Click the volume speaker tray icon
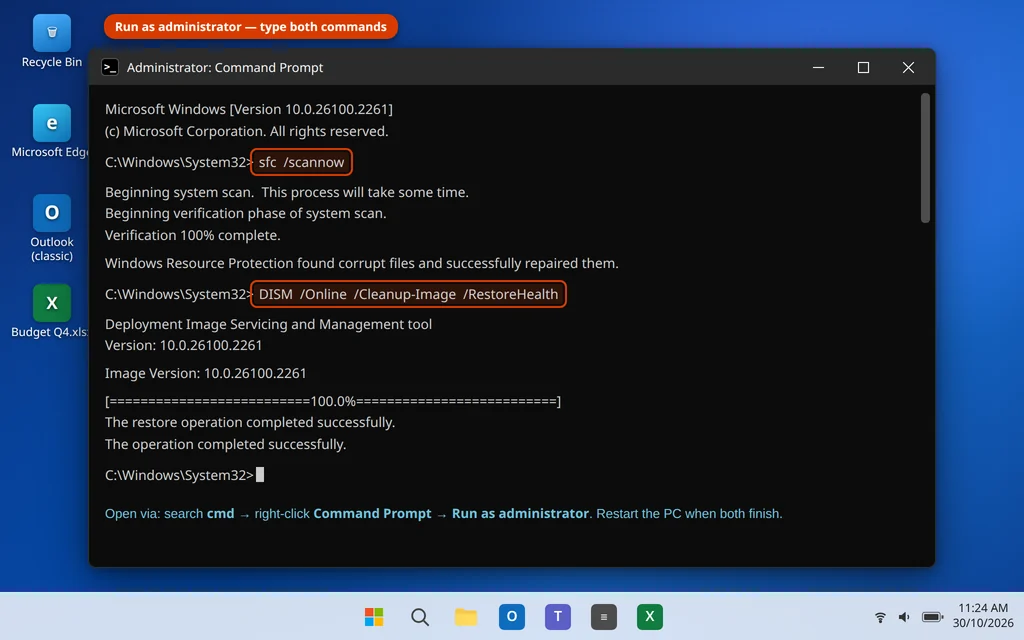Image resolution: width=1024 pixels, height=640 pixels. click(x=904, y=616)
